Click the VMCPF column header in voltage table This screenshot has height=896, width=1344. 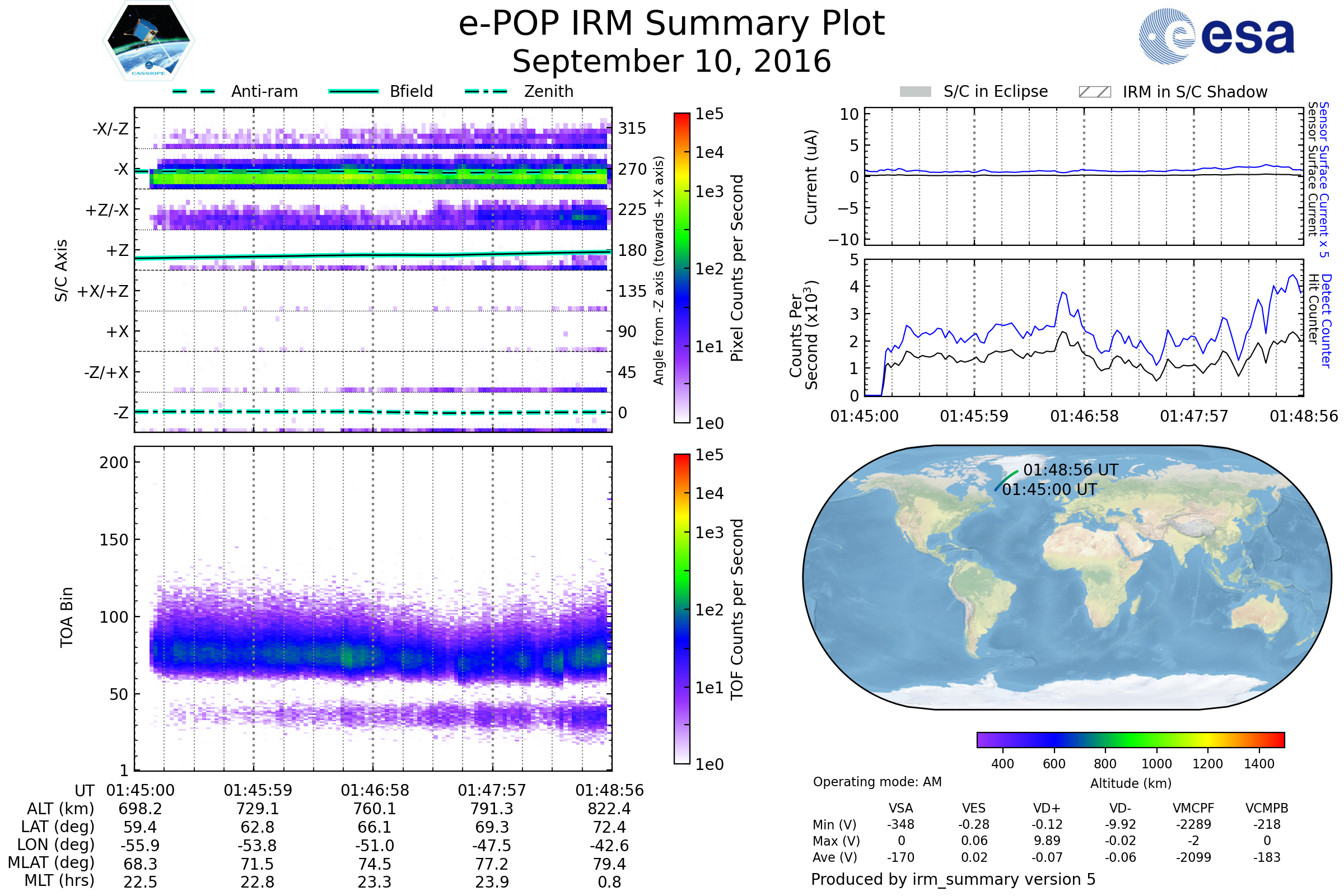[x=1193, y=808]
